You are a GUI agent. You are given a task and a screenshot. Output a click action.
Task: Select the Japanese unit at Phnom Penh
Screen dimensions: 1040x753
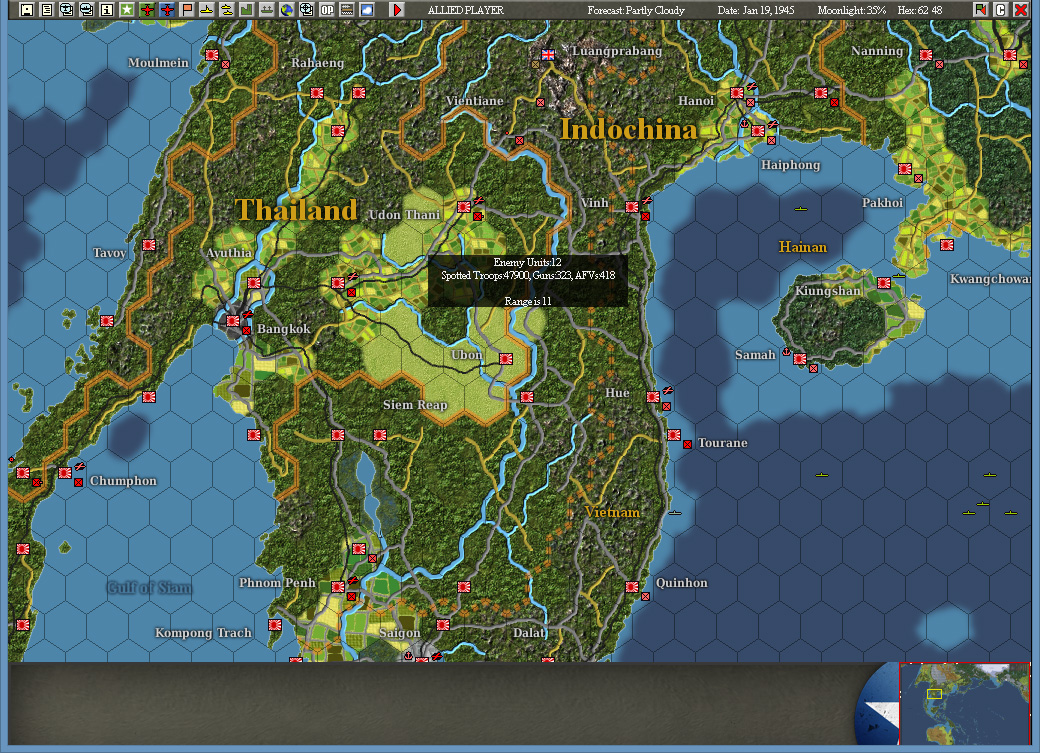point(338,587)
